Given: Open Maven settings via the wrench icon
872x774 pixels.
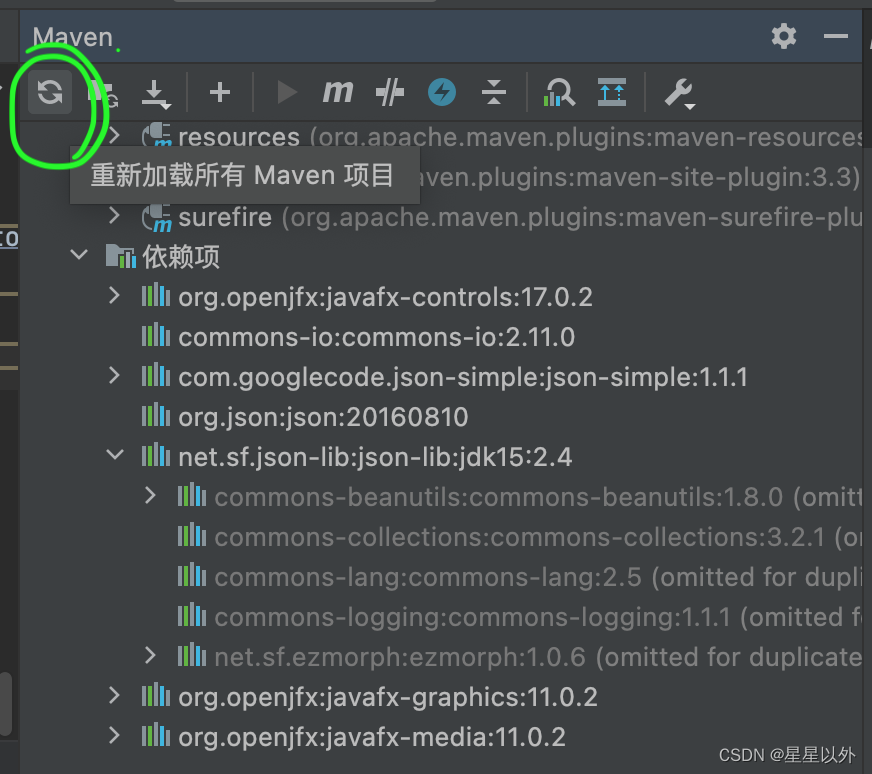Looking at the screenshot, I should (x=679, y=92).
